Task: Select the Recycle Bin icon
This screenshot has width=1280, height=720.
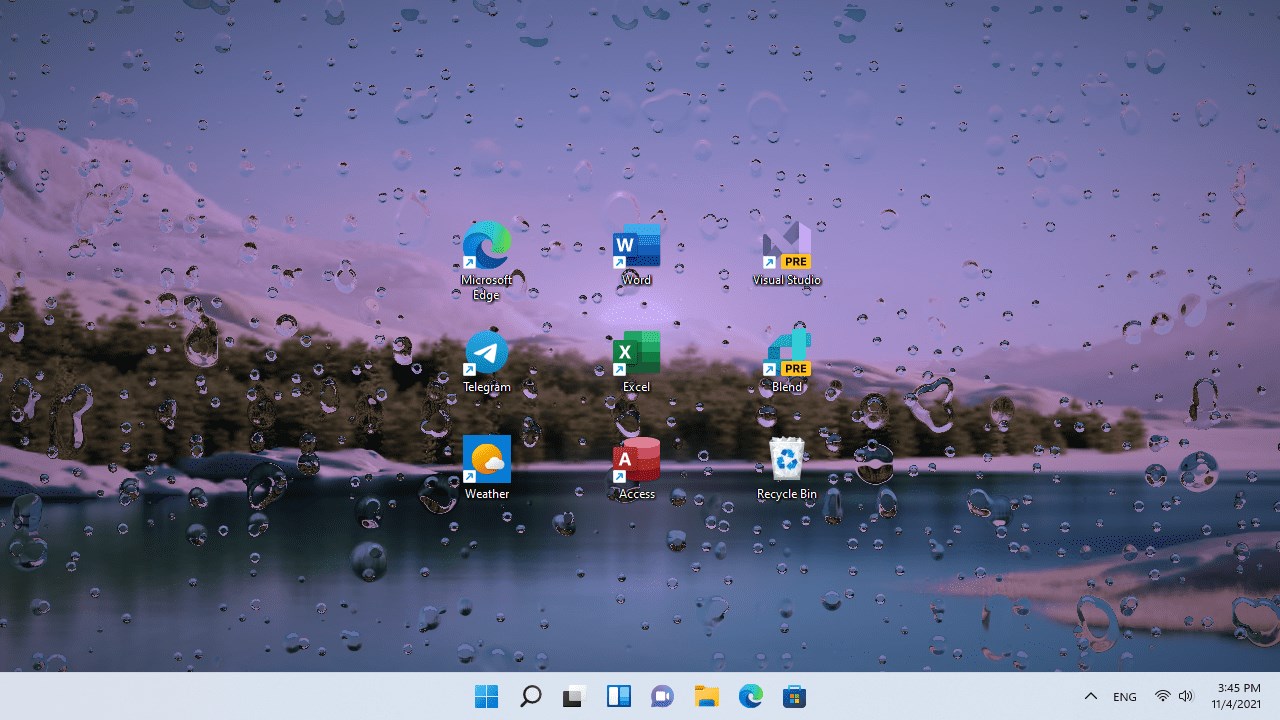Action: click(x=787, y=468)
